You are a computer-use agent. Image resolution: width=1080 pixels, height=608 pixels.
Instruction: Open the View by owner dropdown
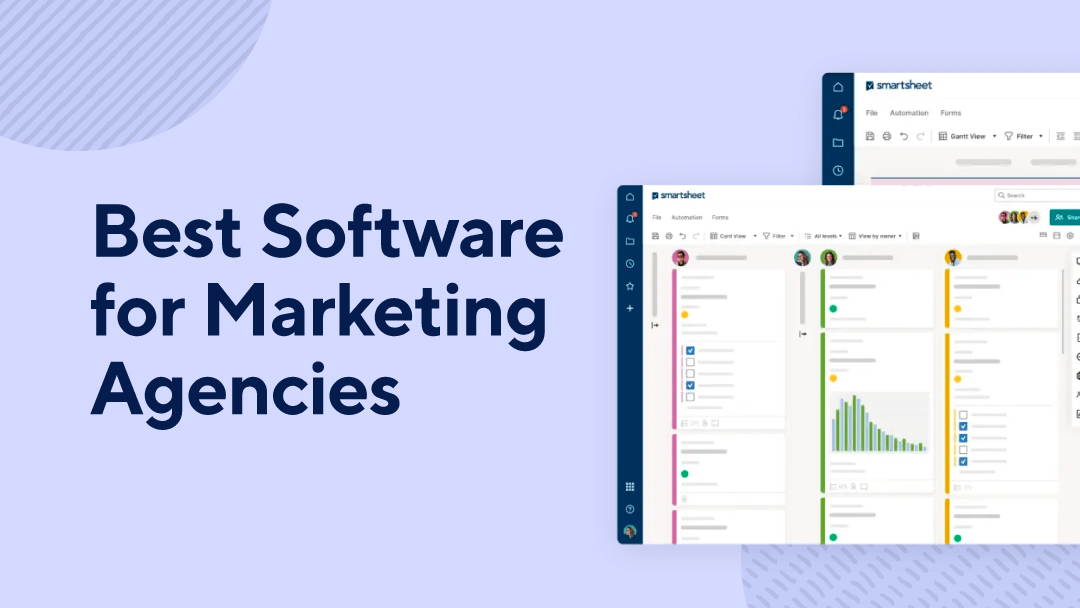[x=875, y=236]
